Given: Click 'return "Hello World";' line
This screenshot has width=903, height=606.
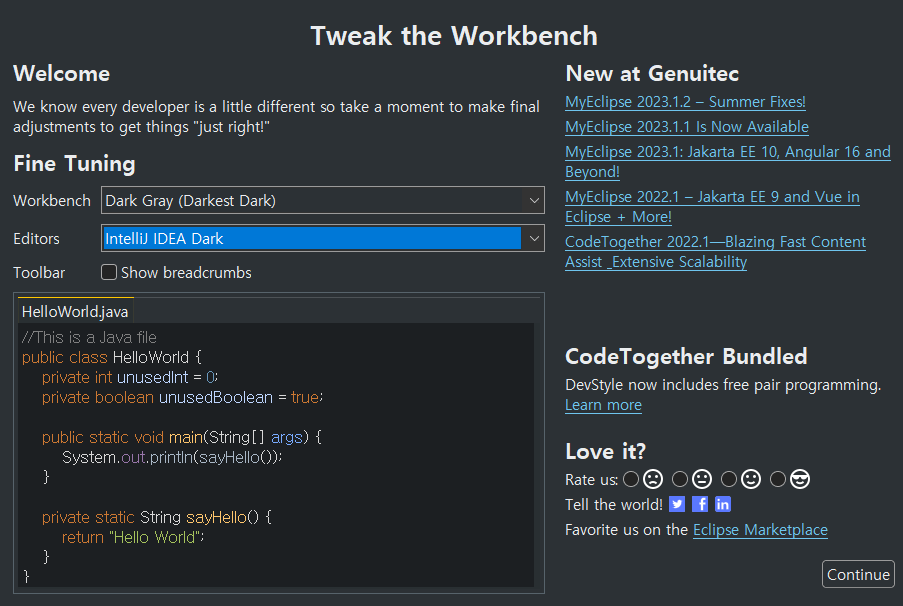Looking at the screenshot, I should pyautogui.click(x=133, y=537).
